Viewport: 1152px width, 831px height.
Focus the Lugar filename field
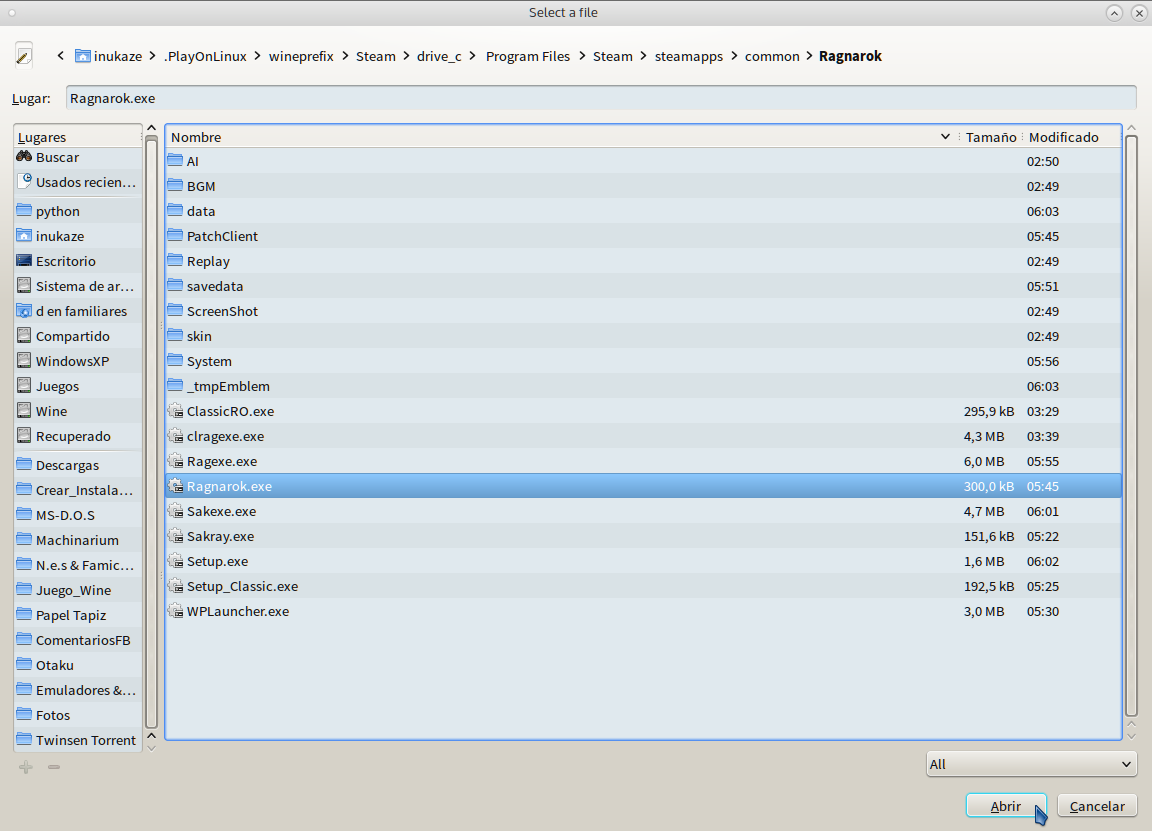[x=601, y=98]
